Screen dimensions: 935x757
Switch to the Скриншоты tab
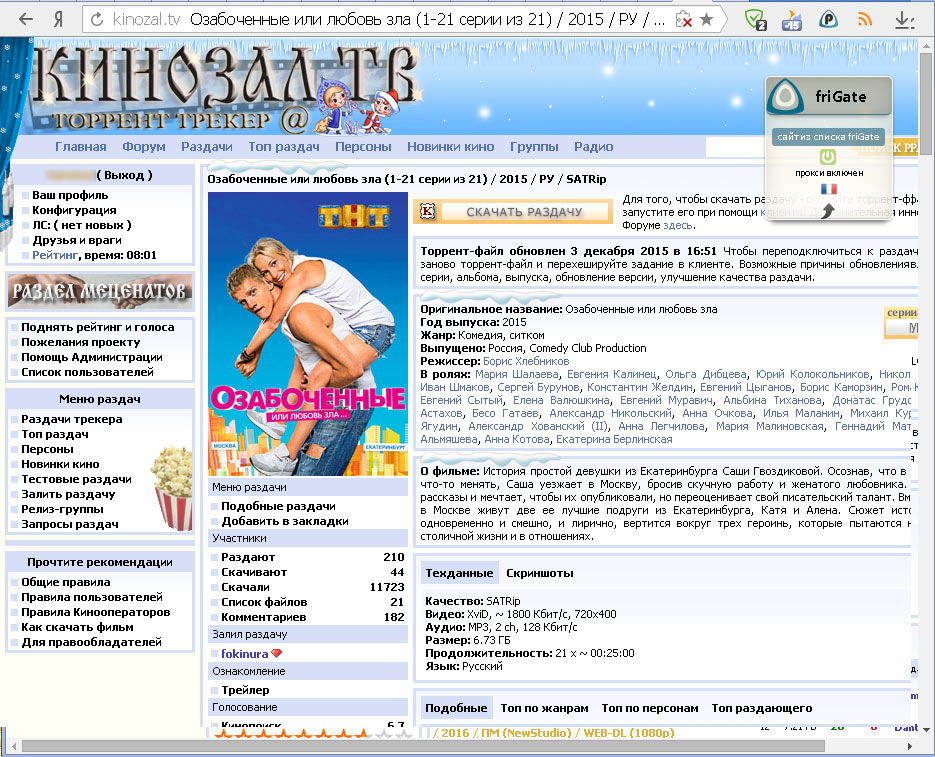pos(540,573)
